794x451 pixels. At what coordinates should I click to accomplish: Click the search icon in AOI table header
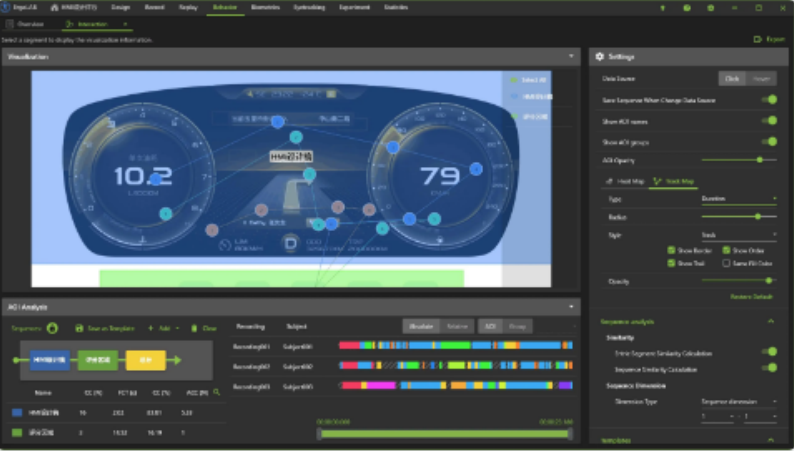(216, 392)
